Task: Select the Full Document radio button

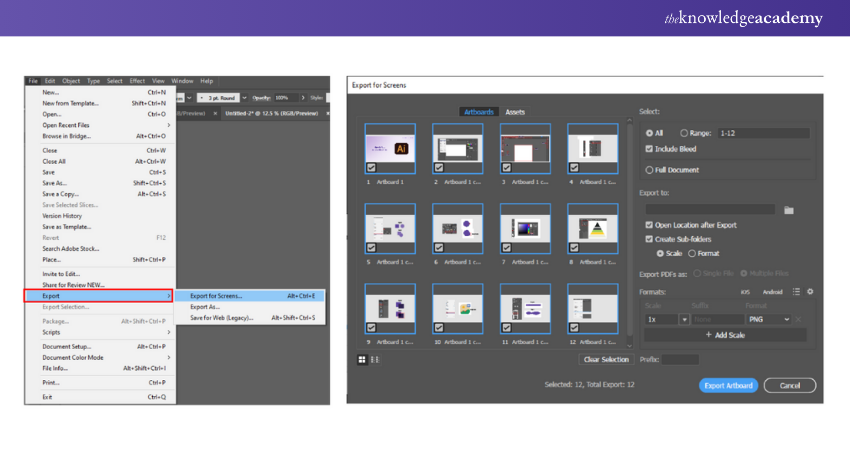Action: (649, 170)
